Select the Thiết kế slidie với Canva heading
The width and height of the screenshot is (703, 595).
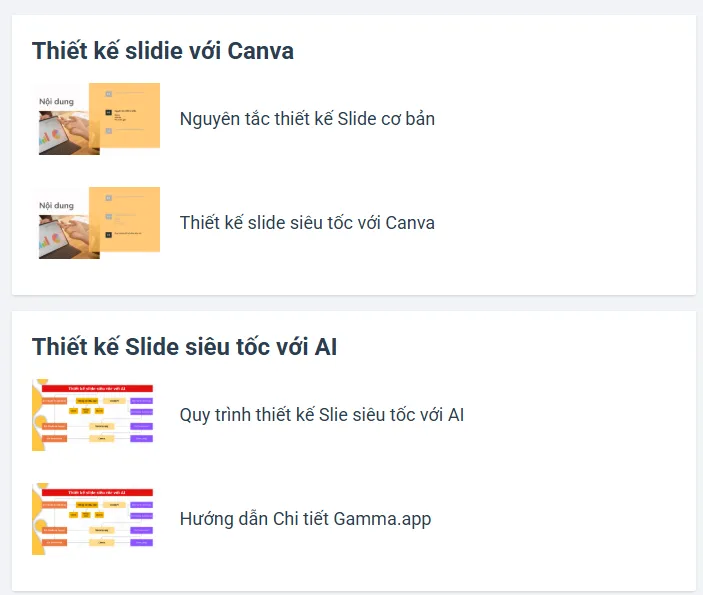pos(163,50)
